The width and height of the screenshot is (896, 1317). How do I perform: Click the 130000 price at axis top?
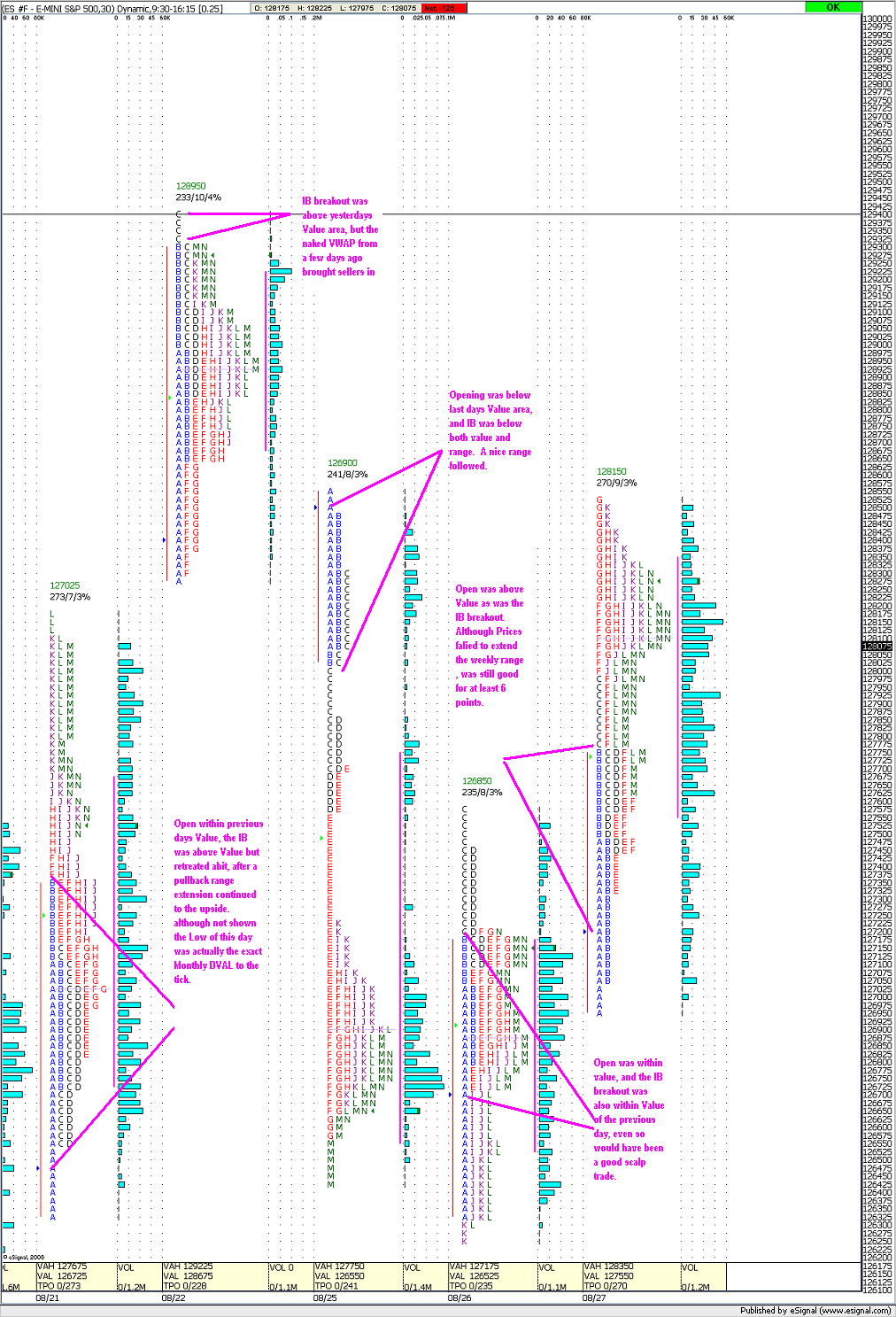click(x=877, y=19)
